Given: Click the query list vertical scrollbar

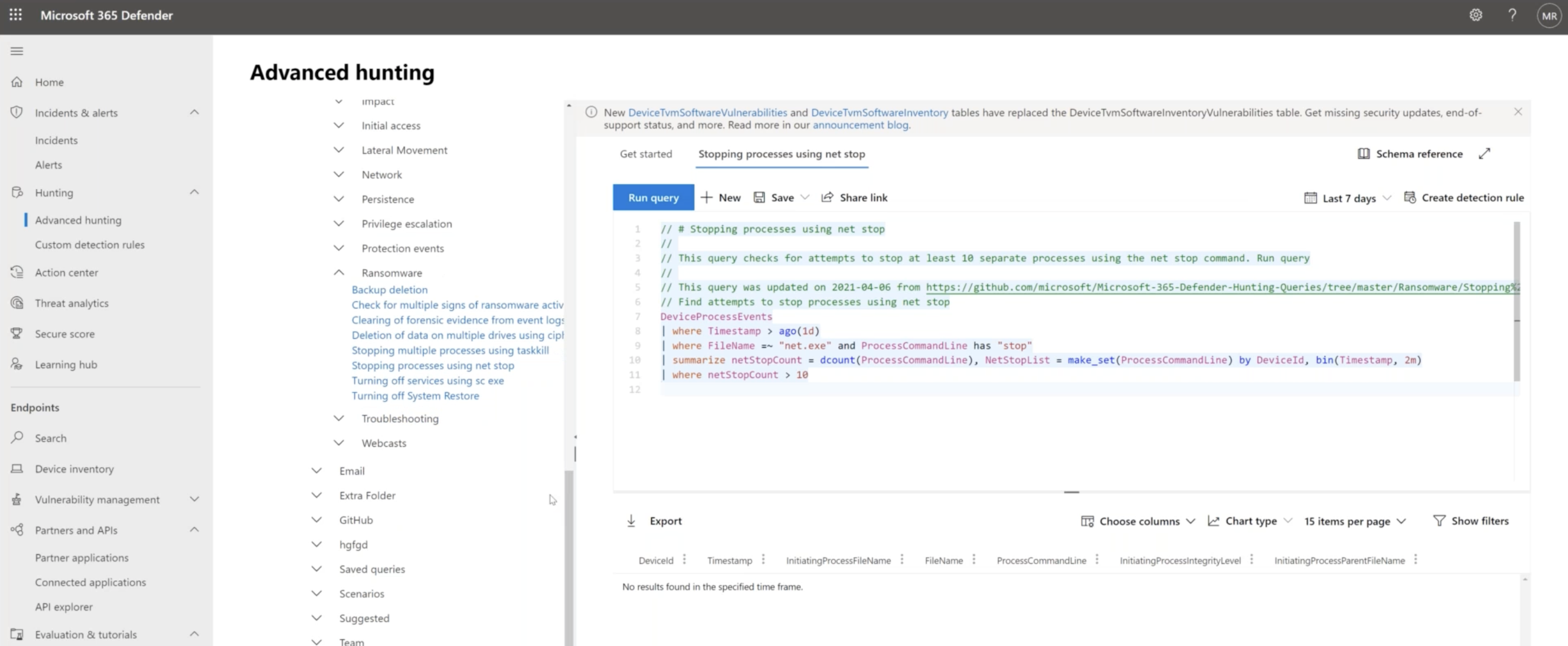Looking at the screenshot, I should (x=569, y=557).
